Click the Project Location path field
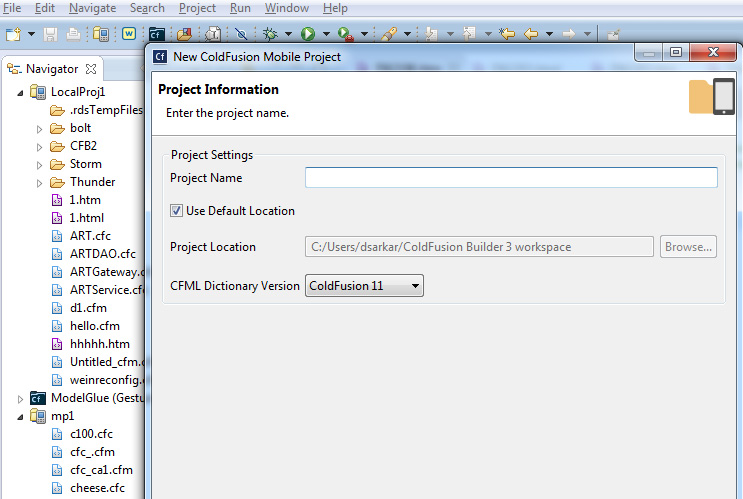743x499 pixels. [x=479, y=247]
